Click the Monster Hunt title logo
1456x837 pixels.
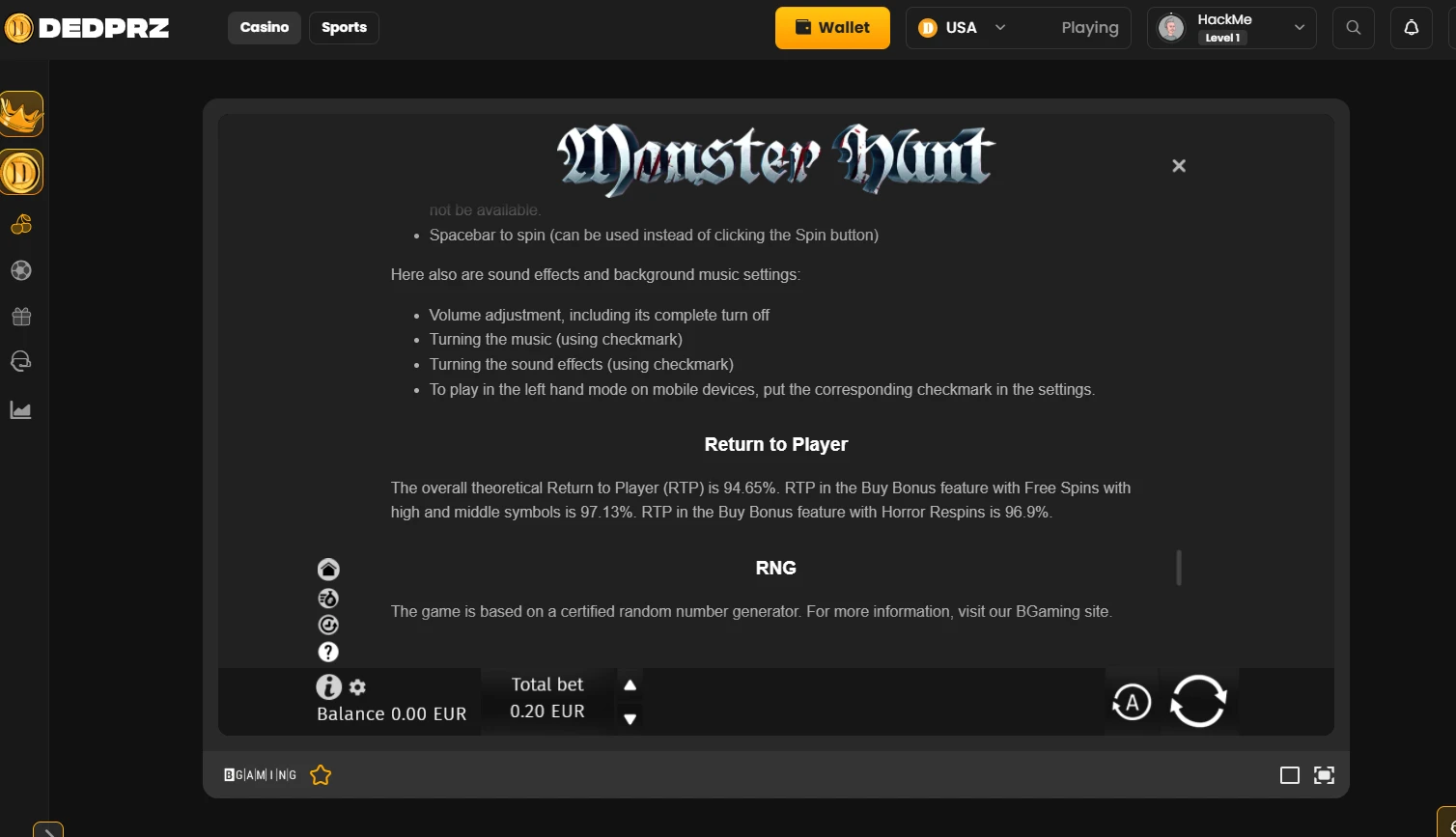(775, 159)
